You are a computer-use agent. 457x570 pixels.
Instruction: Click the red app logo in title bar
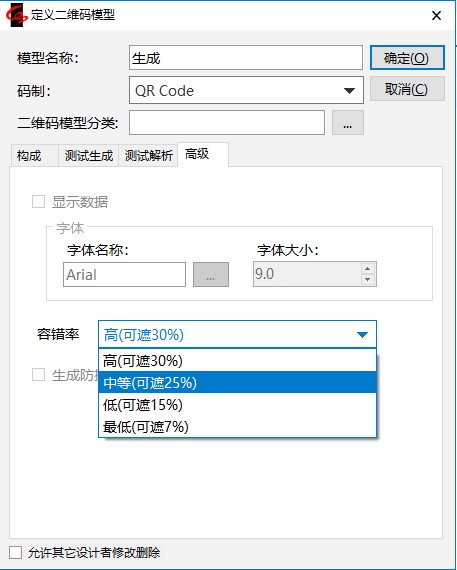pyautogui.click(x=17, y=15)
